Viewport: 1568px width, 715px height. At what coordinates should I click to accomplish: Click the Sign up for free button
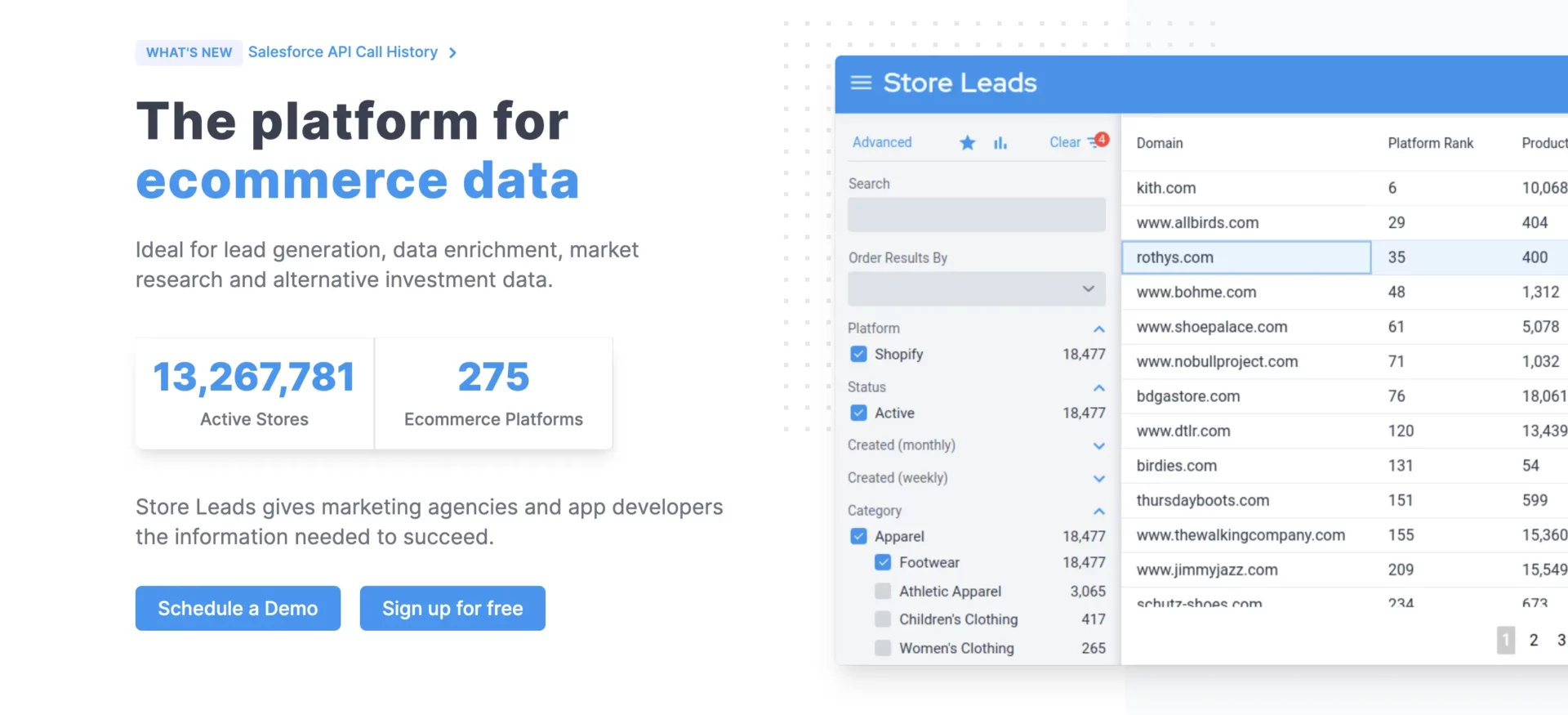point(452,608)
